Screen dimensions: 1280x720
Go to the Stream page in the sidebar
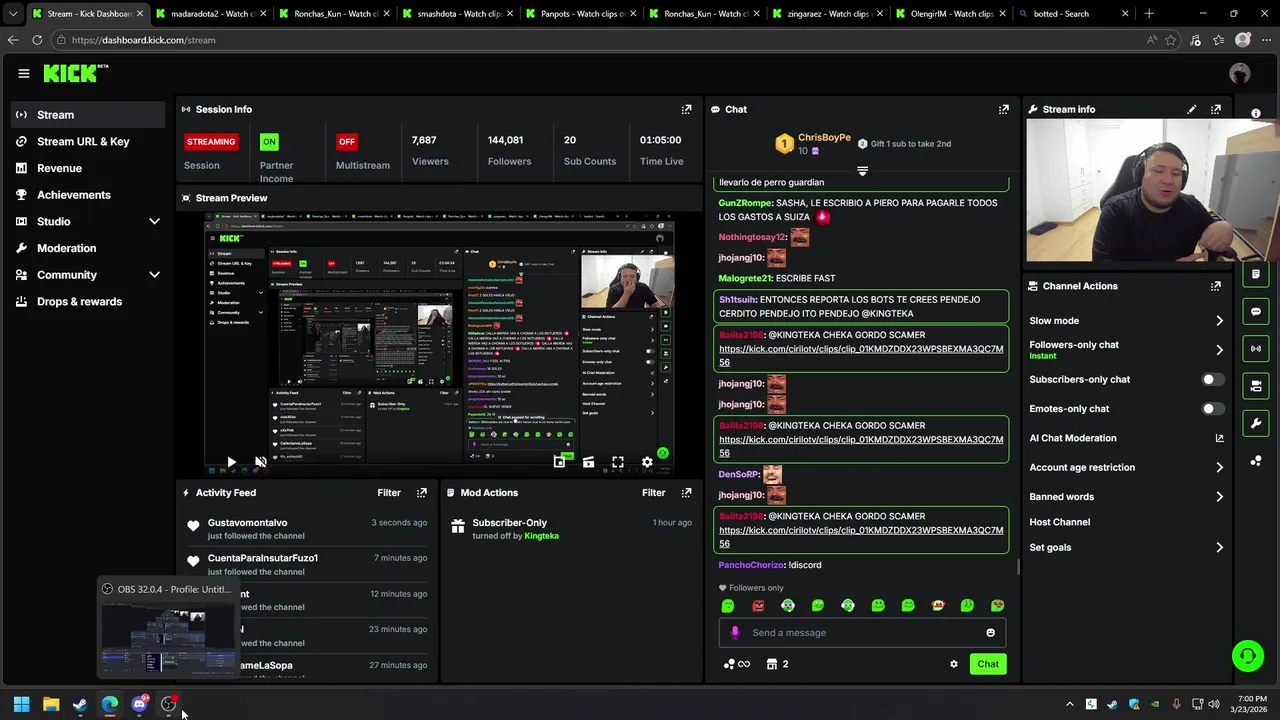[87, 115]
